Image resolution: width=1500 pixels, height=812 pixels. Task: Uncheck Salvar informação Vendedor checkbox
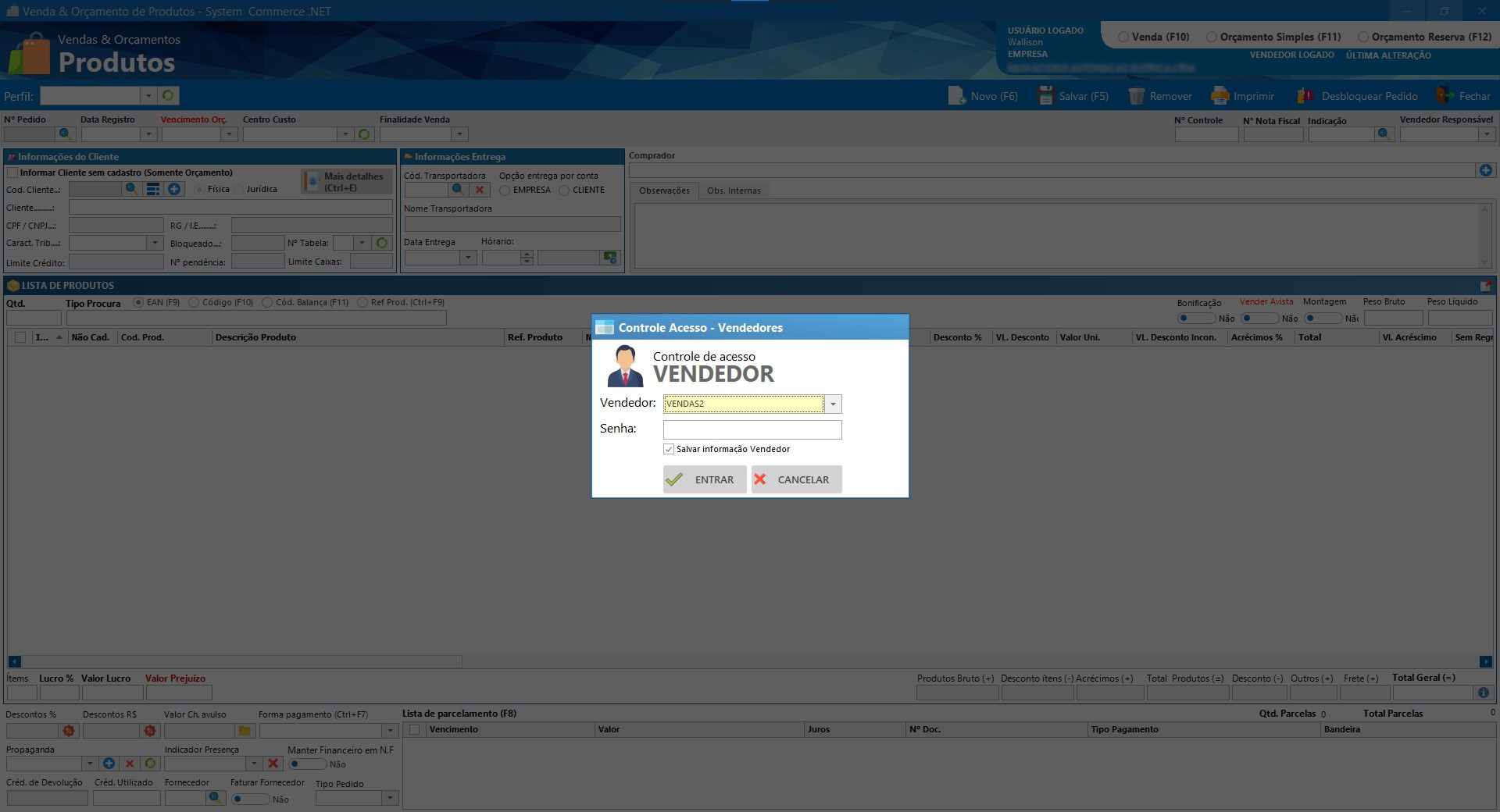(x=669, y=449)
